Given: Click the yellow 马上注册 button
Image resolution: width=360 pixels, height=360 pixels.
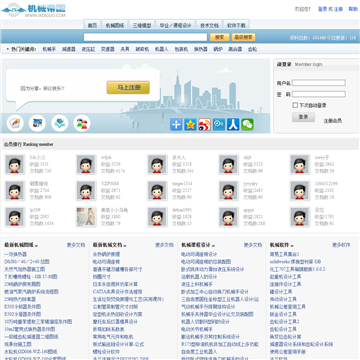Looking at the screenshot, I should 128,87.
